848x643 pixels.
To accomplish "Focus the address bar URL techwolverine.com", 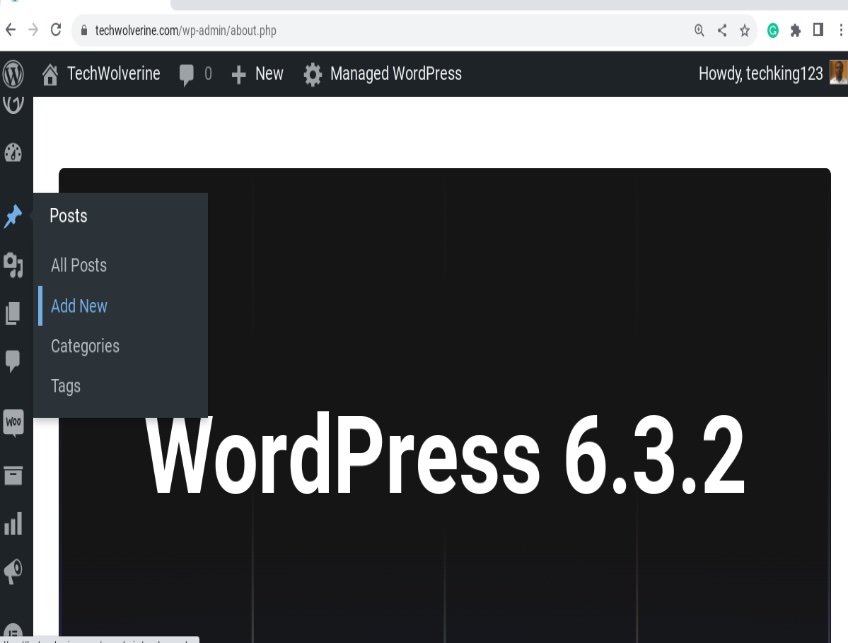I will point(186,30).
